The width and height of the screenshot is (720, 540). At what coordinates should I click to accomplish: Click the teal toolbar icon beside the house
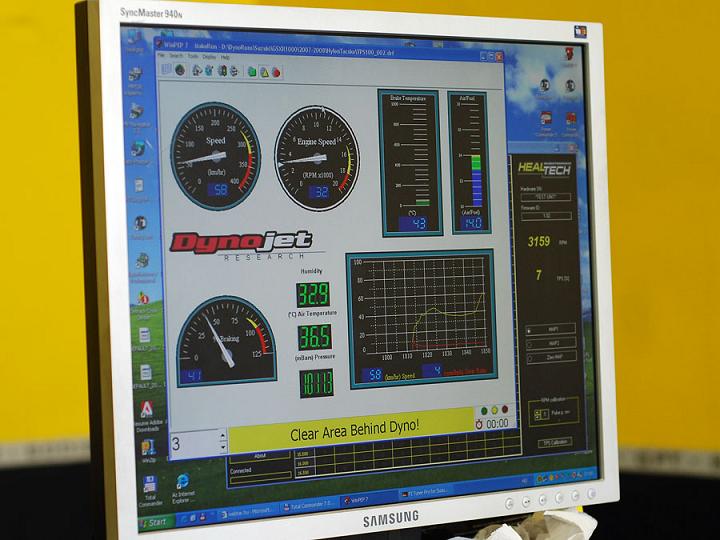coord(209,71)
